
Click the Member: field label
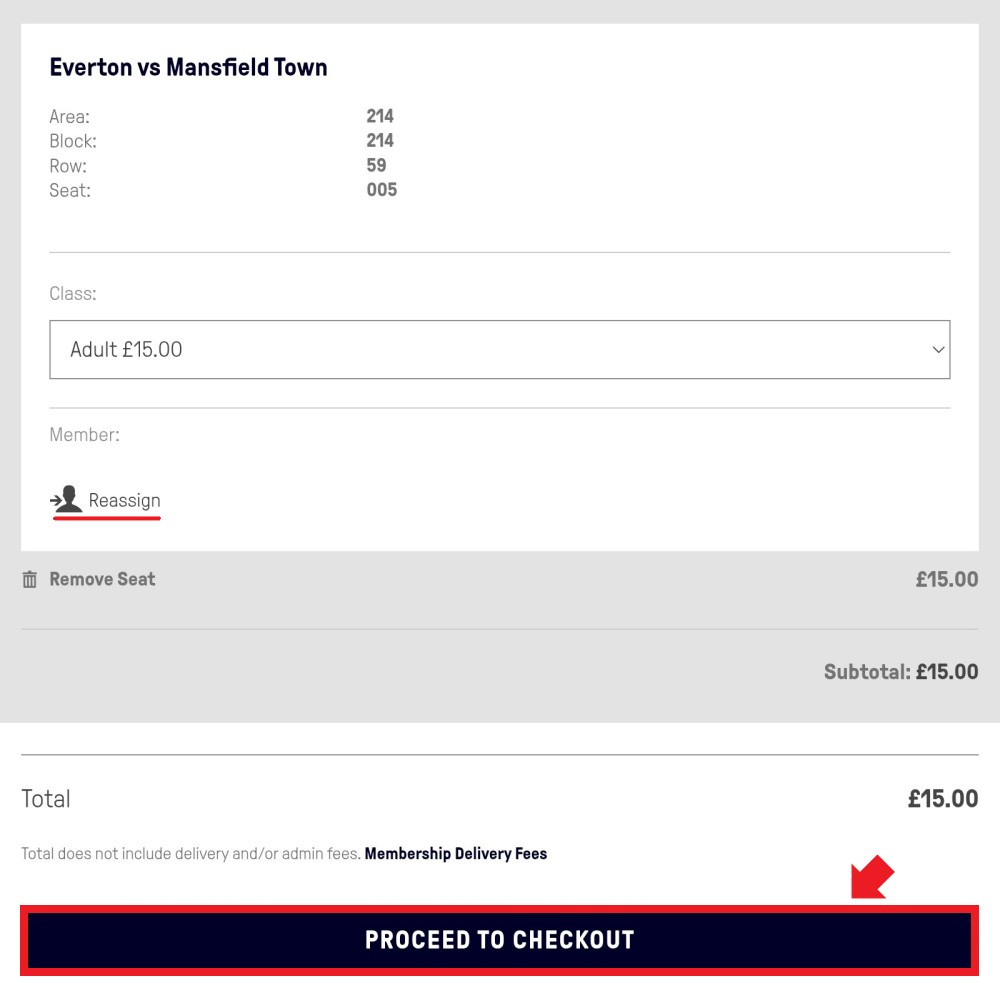pos(84,435)
